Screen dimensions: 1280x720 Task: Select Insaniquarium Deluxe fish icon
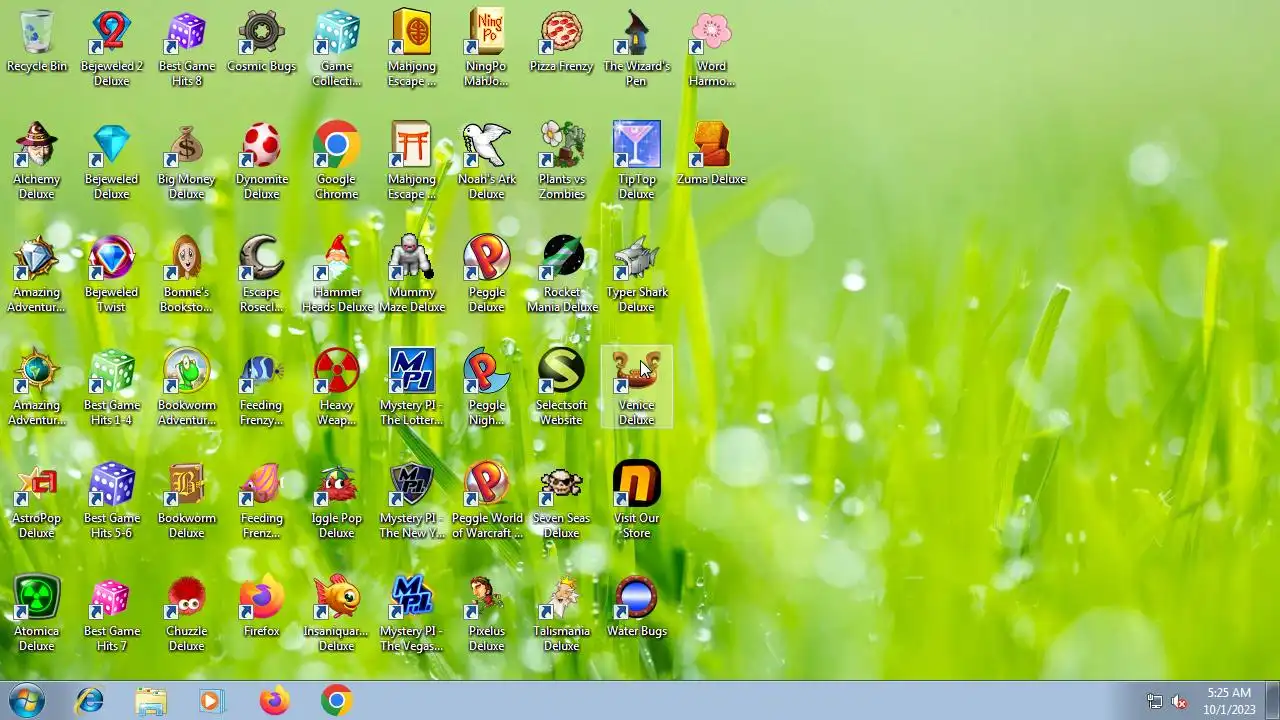336,597
